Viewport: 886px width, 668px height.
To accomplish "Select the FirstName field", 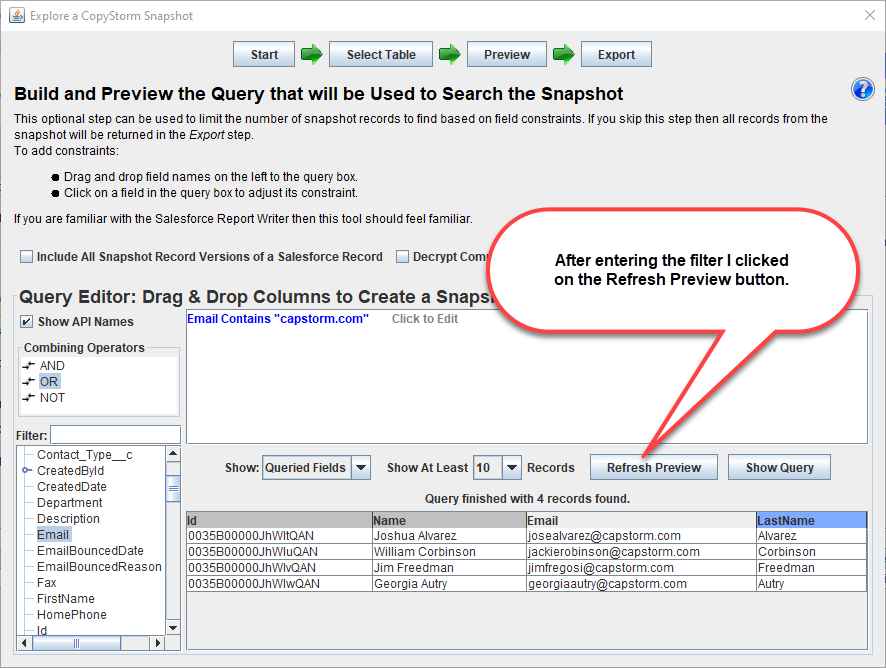I will (66, 598).
